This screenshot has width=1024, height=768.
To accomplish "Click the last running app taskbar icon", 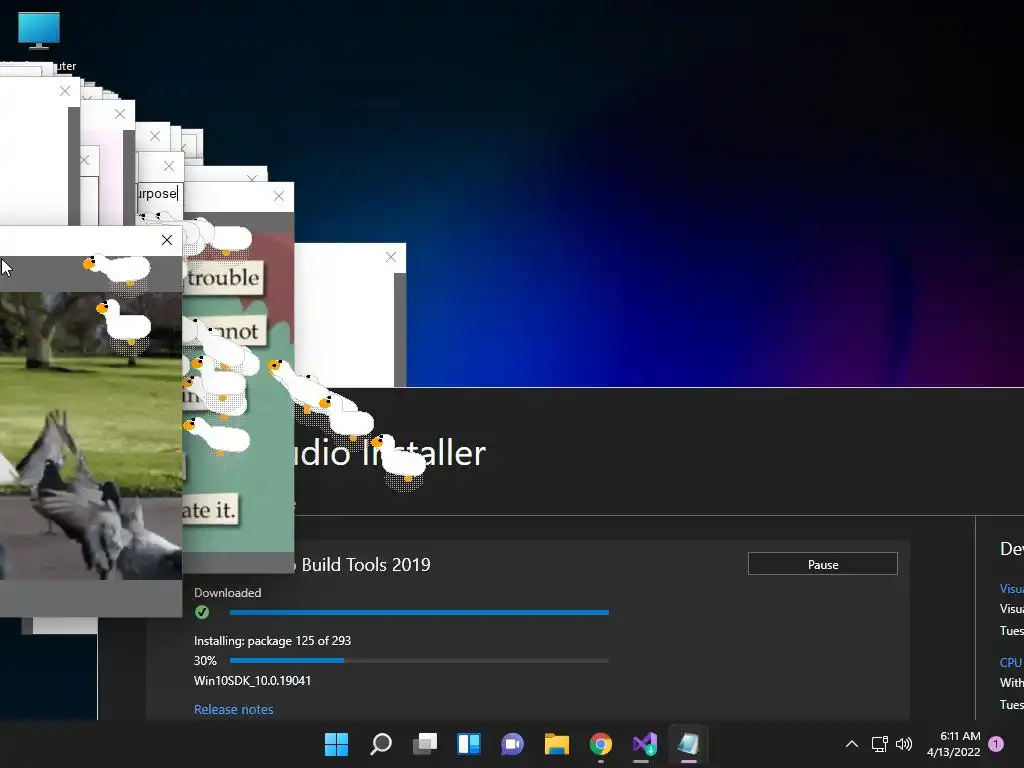I will click(688, 744).
